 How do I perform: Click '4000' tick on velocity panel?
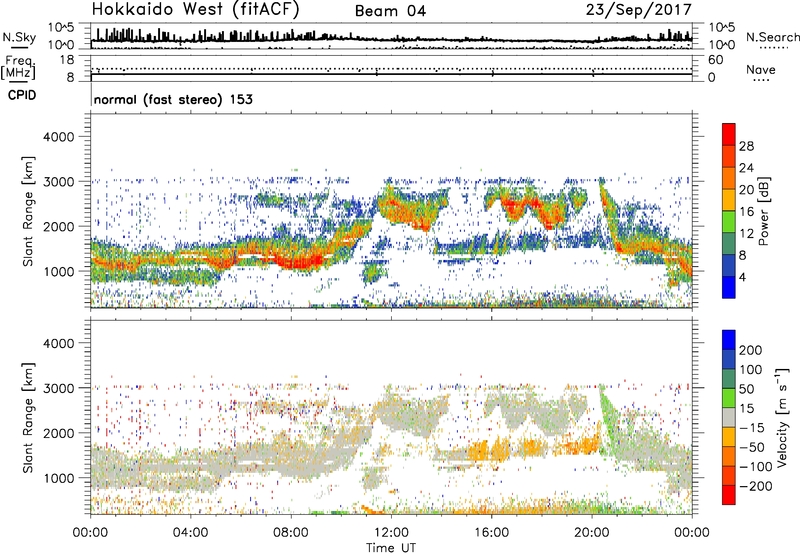59,343
